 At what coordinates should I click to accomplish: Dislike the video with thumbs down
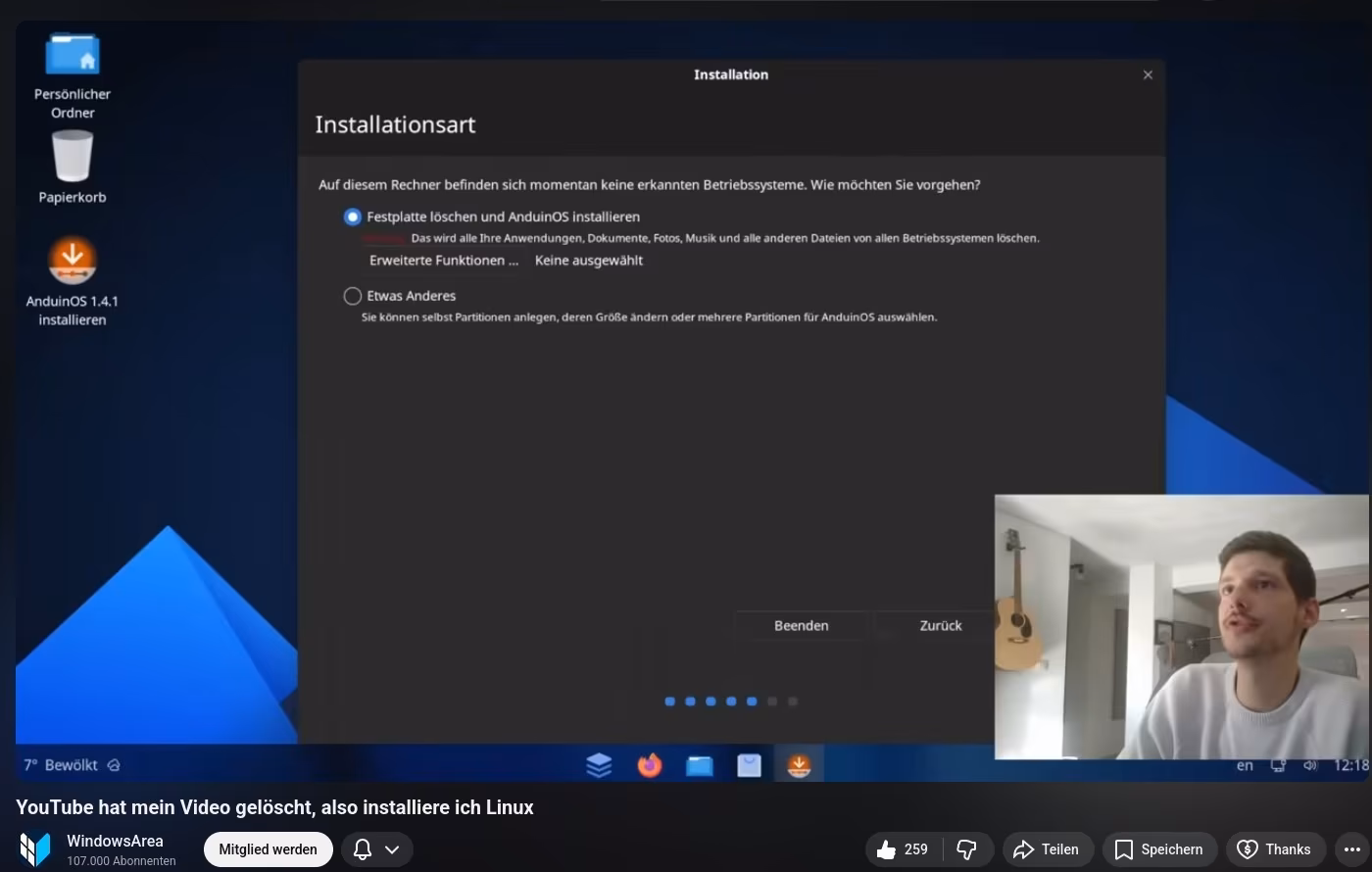966,849
